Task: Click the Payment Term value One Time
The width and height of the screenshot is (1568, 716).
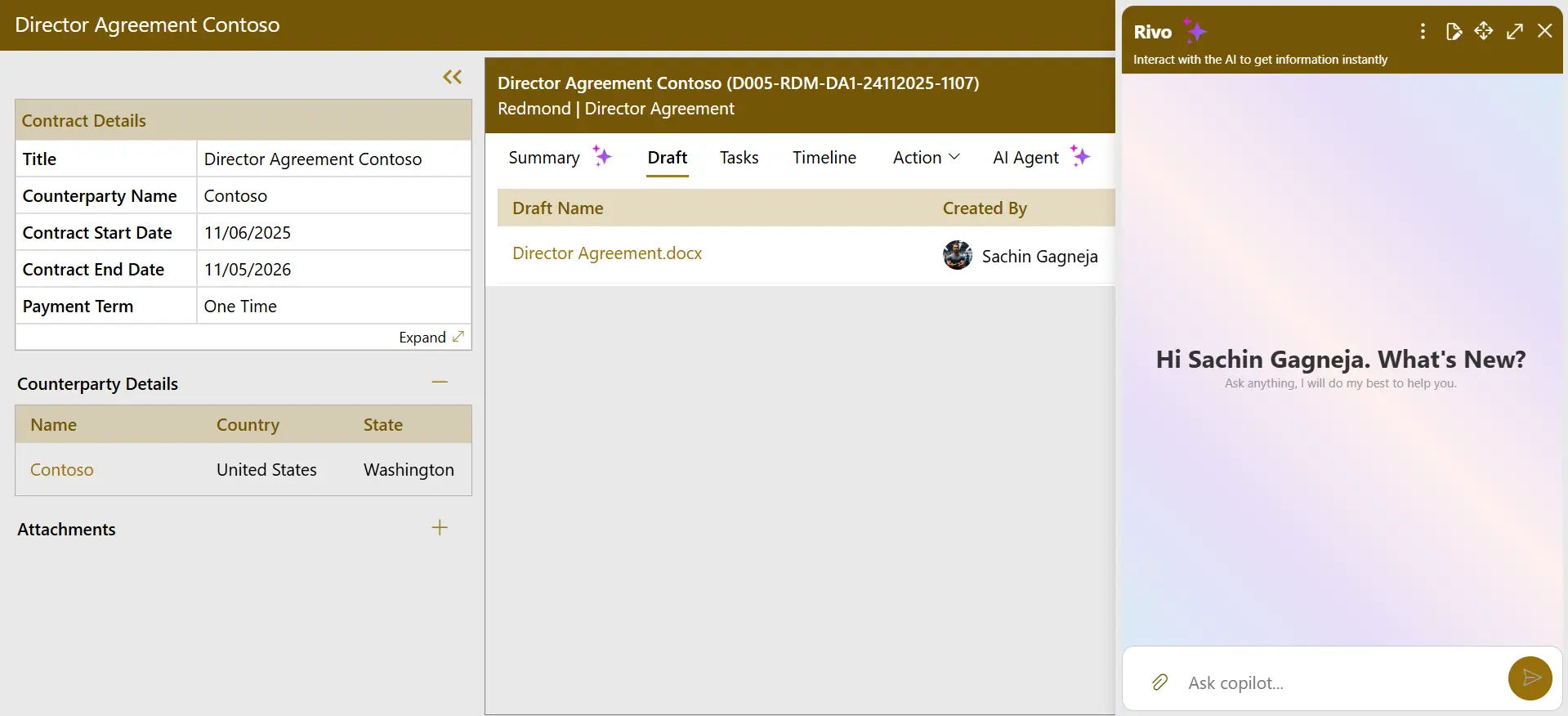Action: [x=240, y=307]
